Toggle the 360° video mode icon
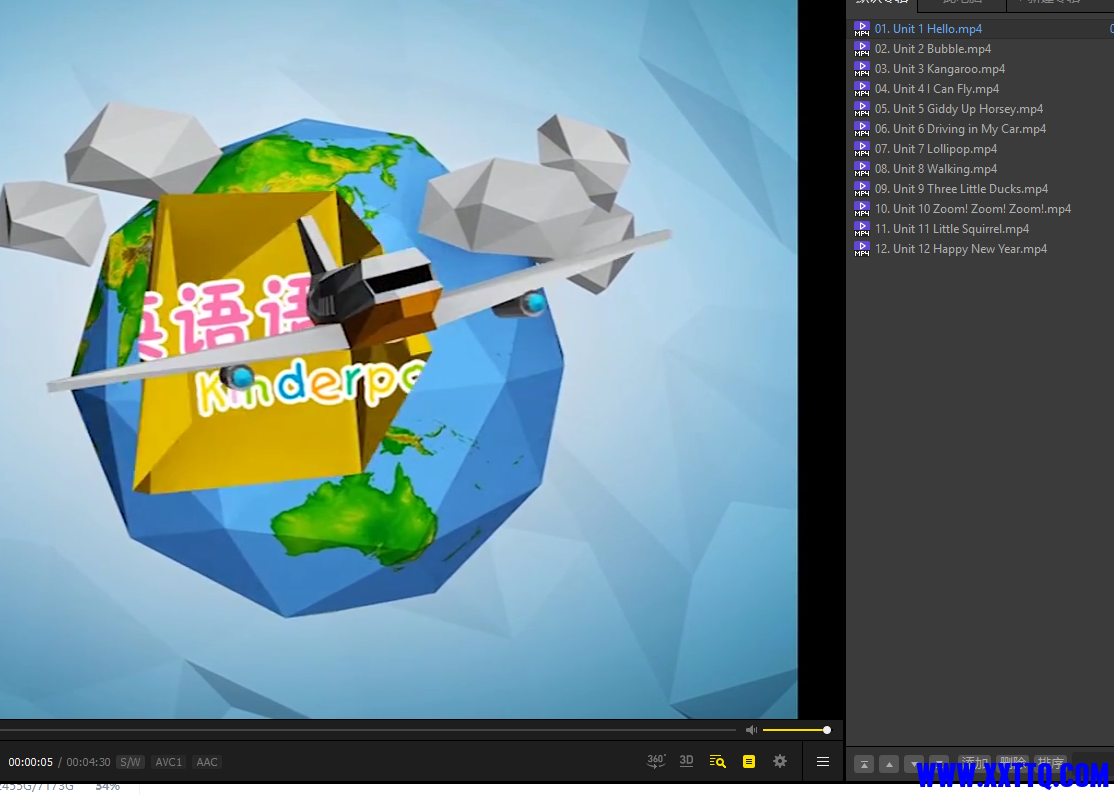Viewport: 1114px width, 795px height. [x=656, y=762]
